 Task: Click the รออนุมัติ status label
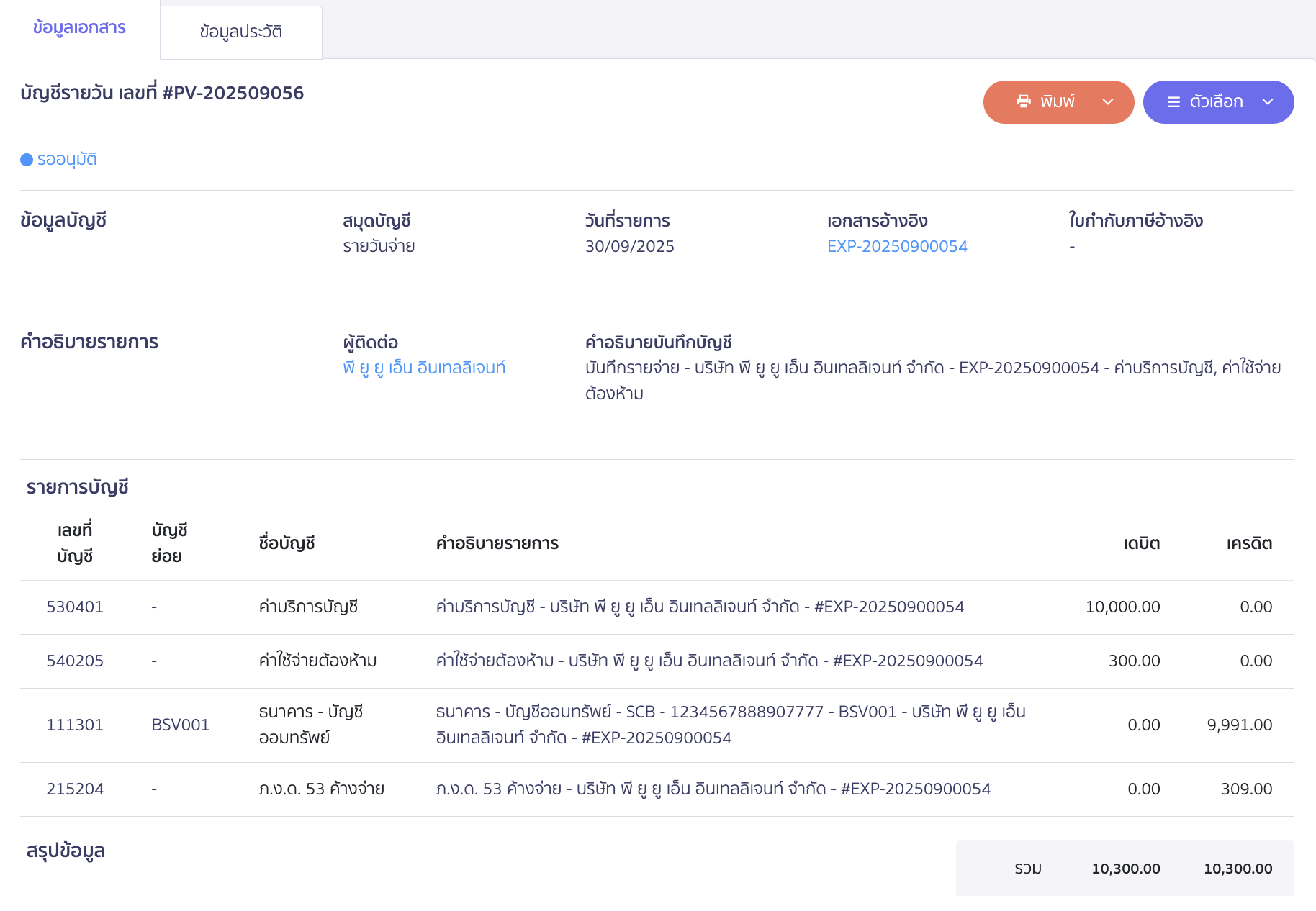(x=67, y=160)
